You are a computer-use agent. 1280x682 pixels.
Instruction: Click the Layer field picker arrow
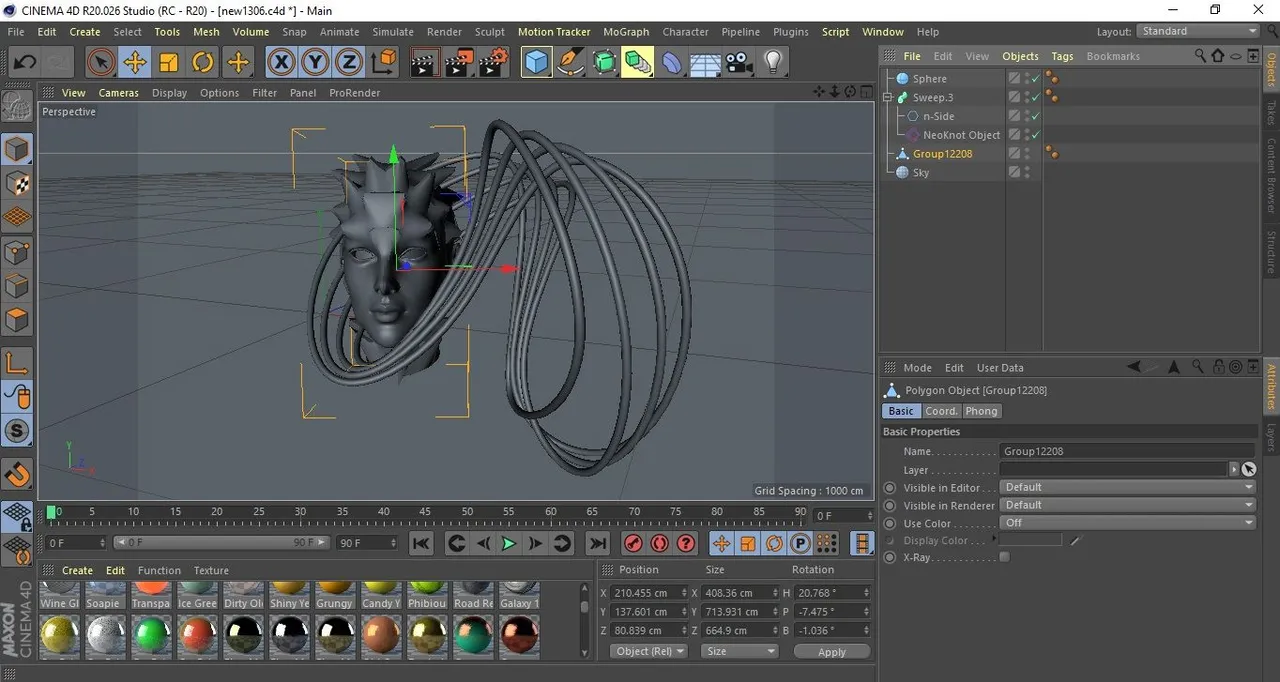[x=1234, y=469]
